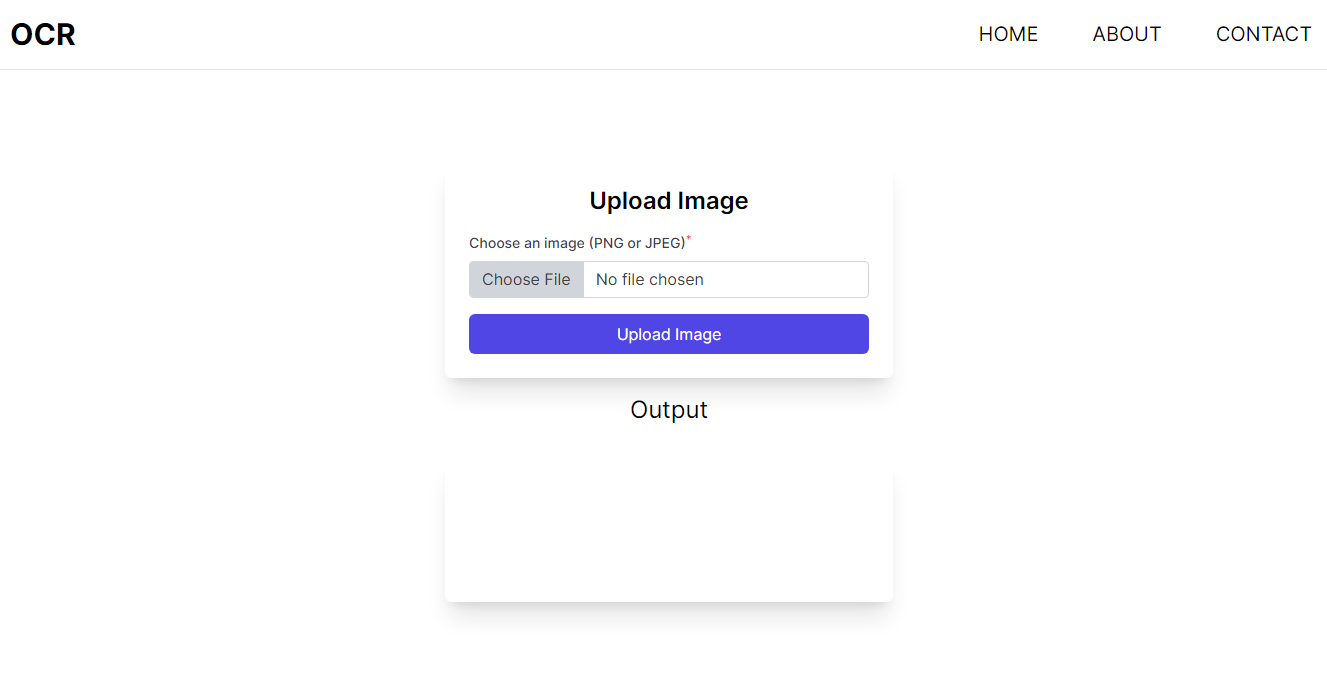Browse for an image with Choose File

coord(526,280)
